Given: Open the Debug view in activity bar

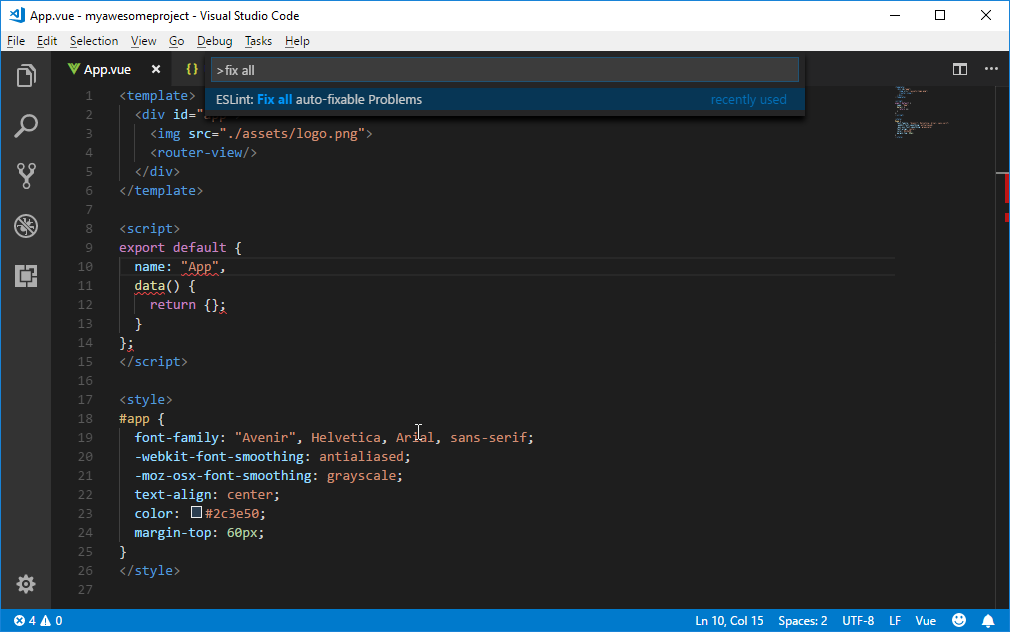Looking at the screenshot, I should [x=26, y=226].
